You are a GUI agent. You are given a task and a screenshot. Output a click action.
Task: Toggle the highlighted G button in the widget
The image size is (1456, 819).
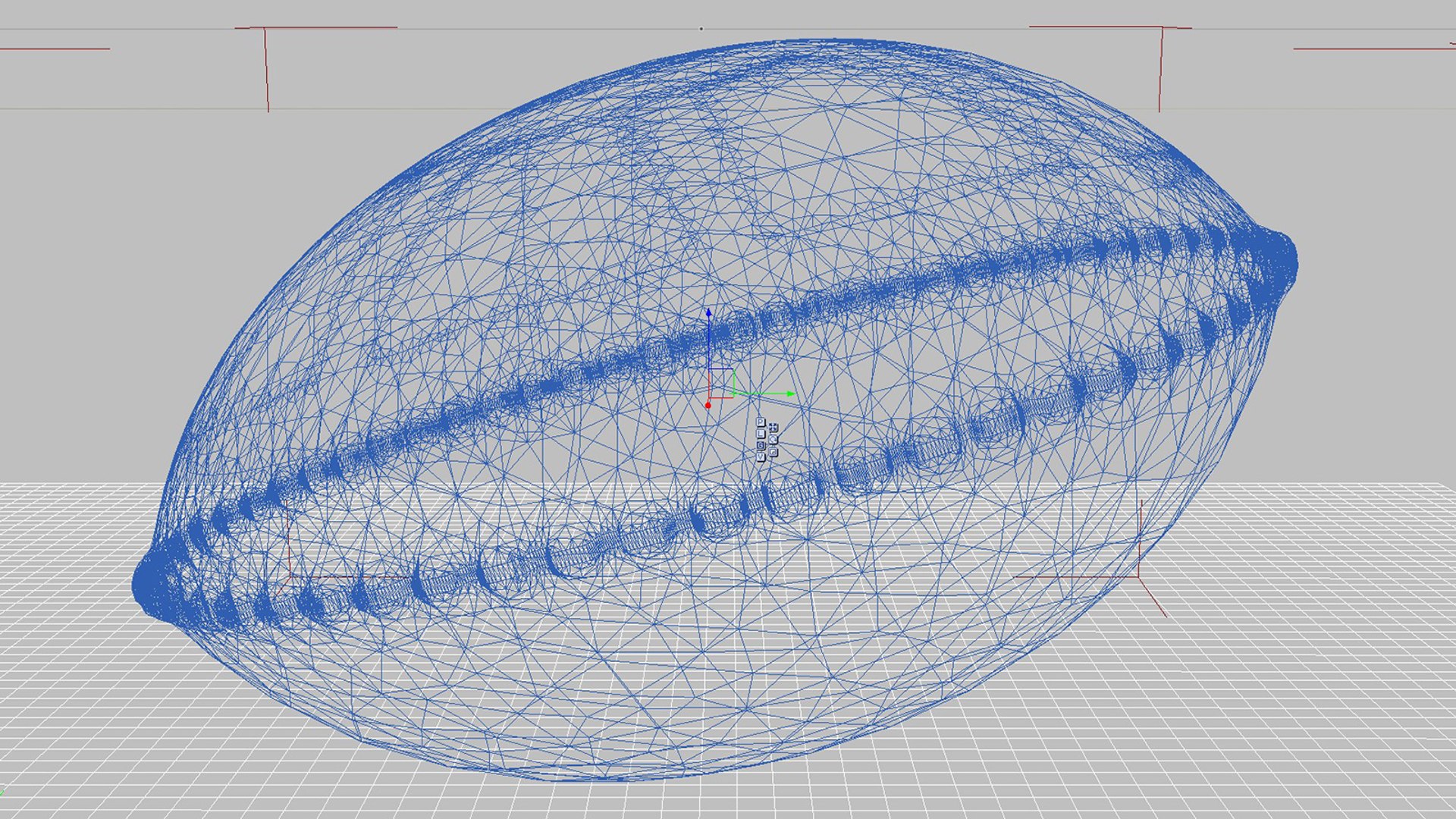click(x=761, y=446)
